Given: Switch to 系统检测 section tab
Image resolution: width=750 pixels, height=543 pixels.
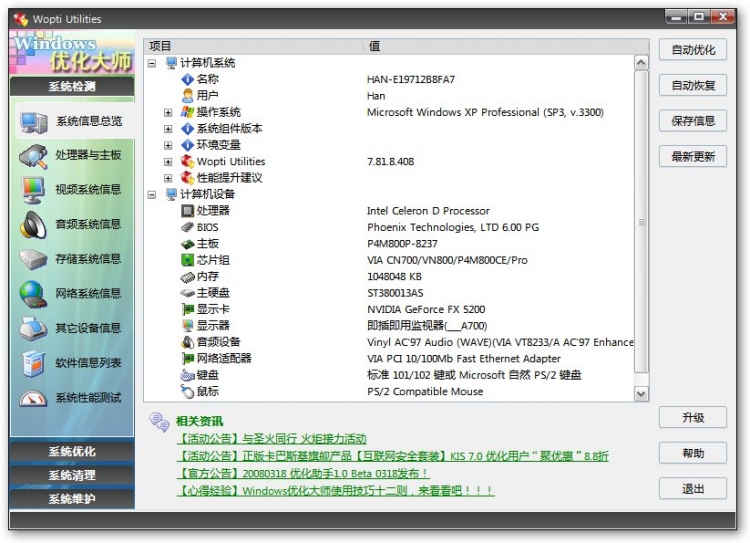Looking at the screenshot, I should pos(72,87).
